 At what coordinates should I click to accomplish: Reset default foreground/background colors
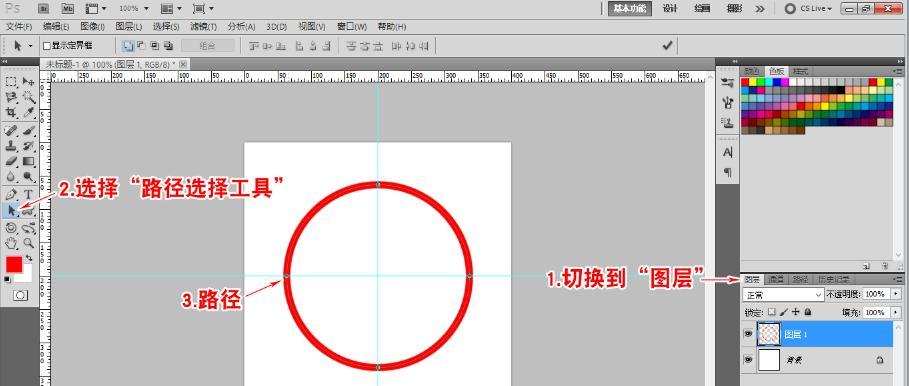coord(8,279)
